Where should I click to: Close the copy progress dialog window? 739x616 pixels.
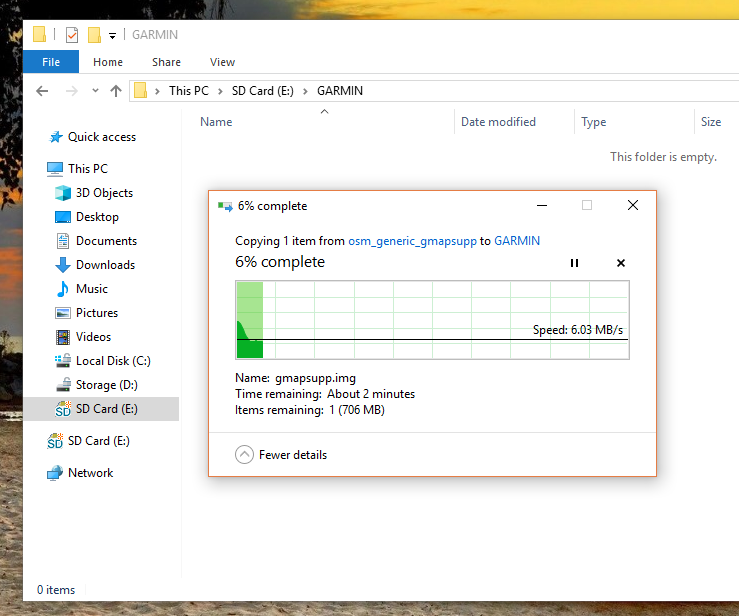tap(633, 205)
